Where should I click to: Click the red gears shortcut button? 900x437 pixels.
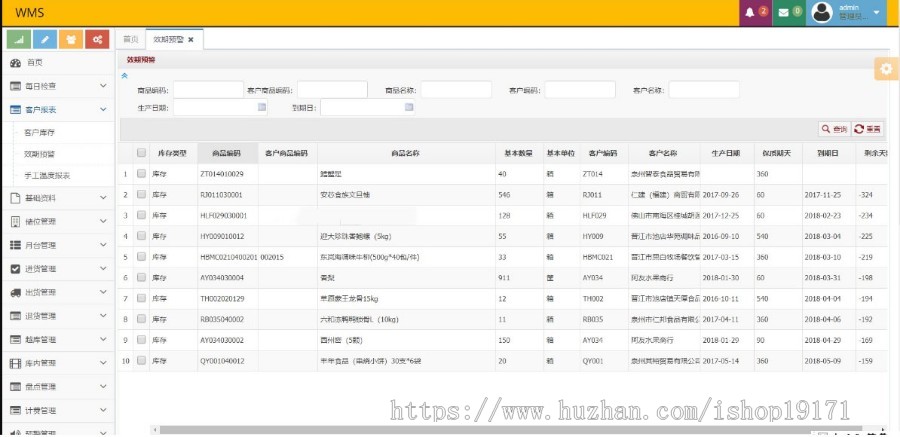coord(97,39)
